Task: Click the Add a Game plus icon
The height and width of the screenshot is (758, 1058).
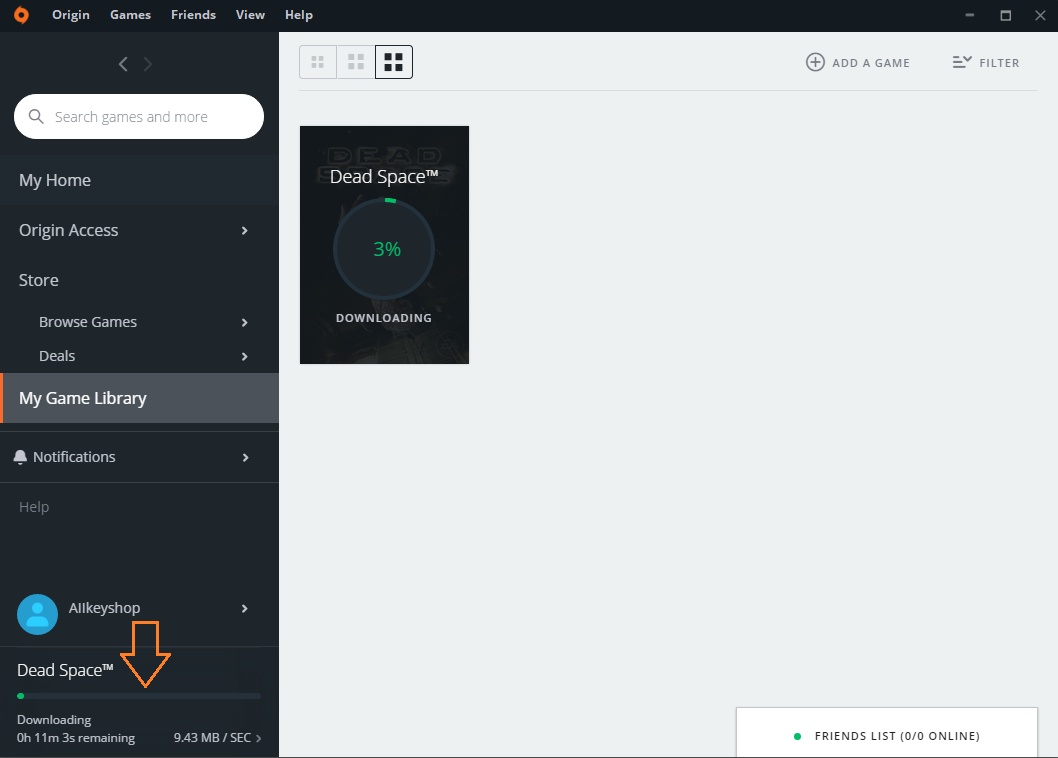Action: [x=815, y=62]
